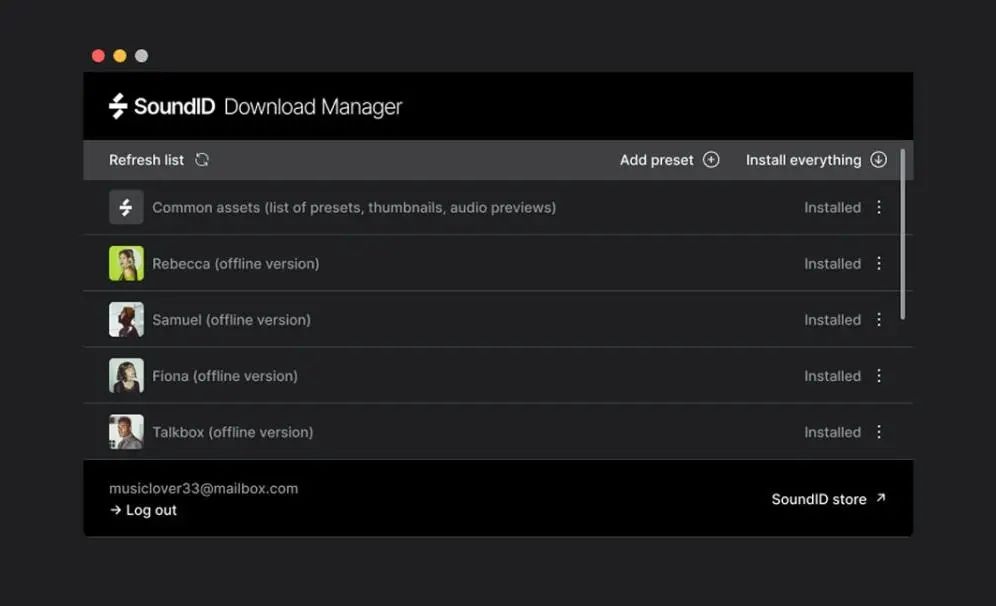Select the Fiona preset thumbnail
The height and width of the screenshot is (606, 996).
[x=126, y=376]
